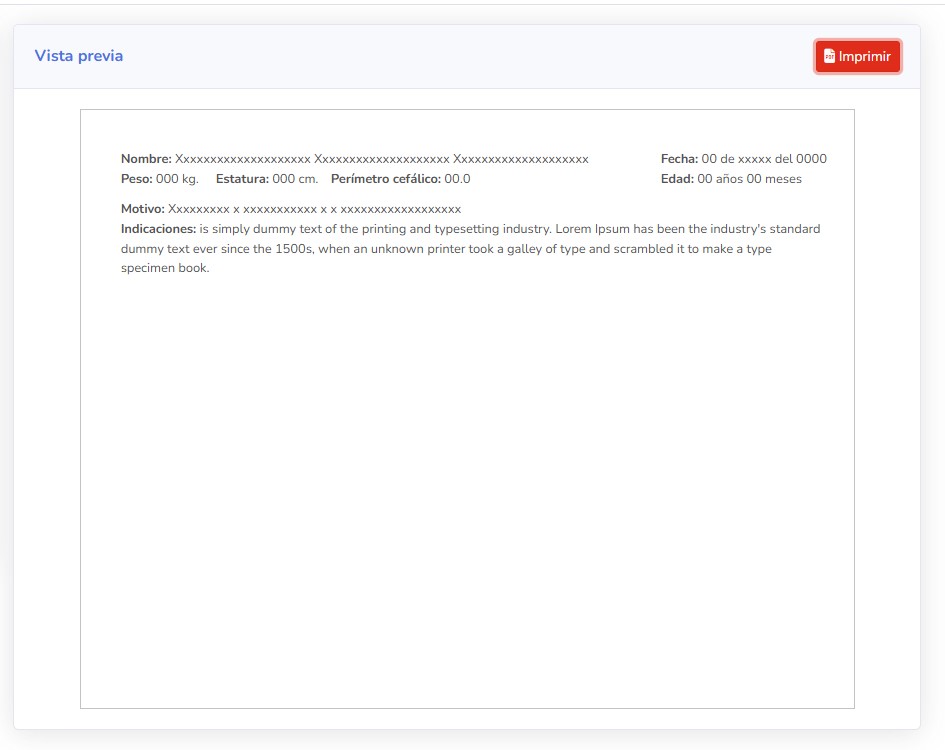Click the Motivo label
The height and width of the screenshot is (750, 945).
[143, 209]
